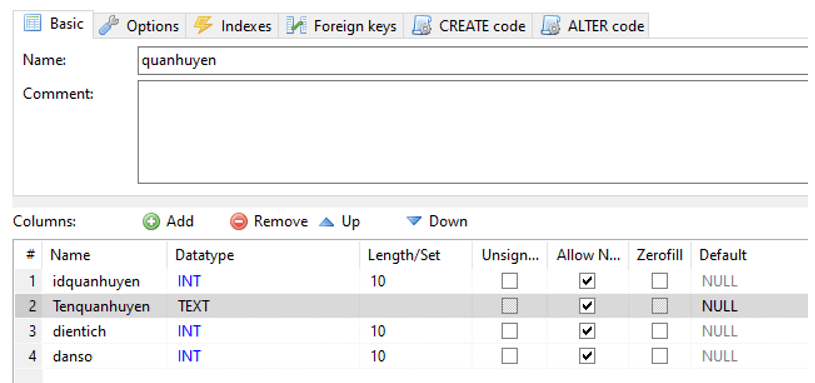
Task: Open datatype dropdown INT for dientich
Action: tap(189, 331)
